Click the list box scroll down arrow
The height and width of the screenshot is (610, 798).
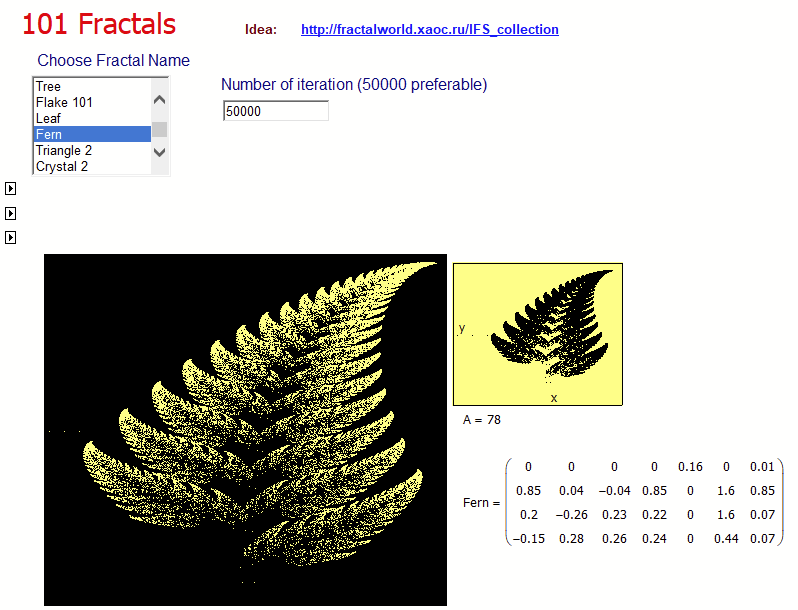[x=159, y=152]
